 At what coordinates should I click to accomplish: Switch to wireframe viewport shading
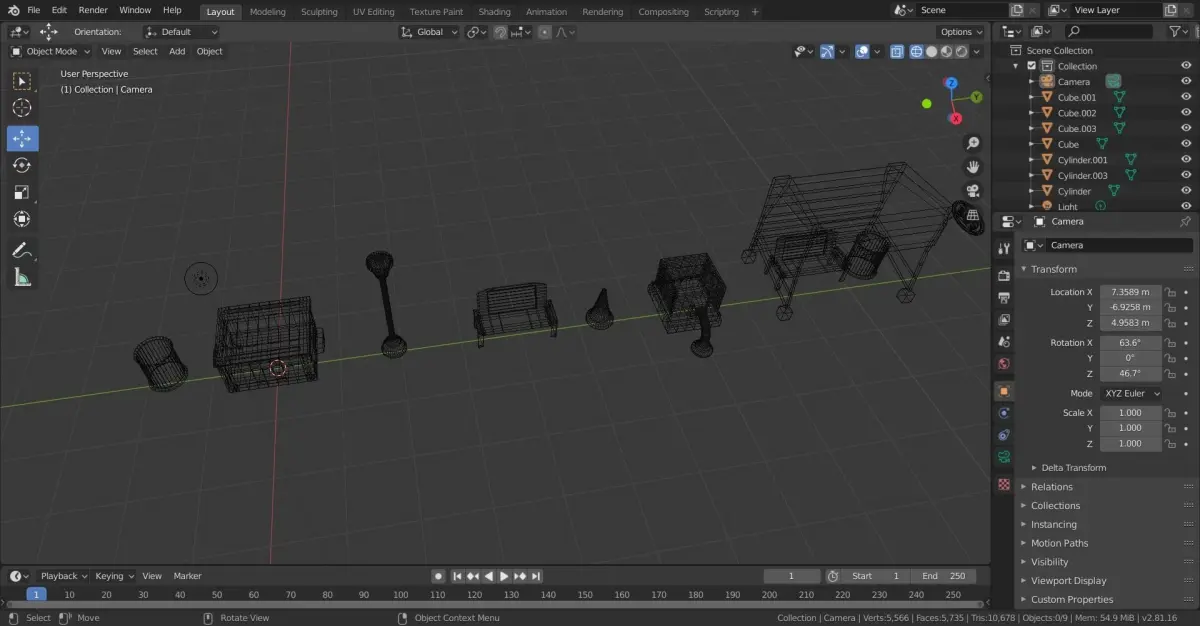coord(915,52)
